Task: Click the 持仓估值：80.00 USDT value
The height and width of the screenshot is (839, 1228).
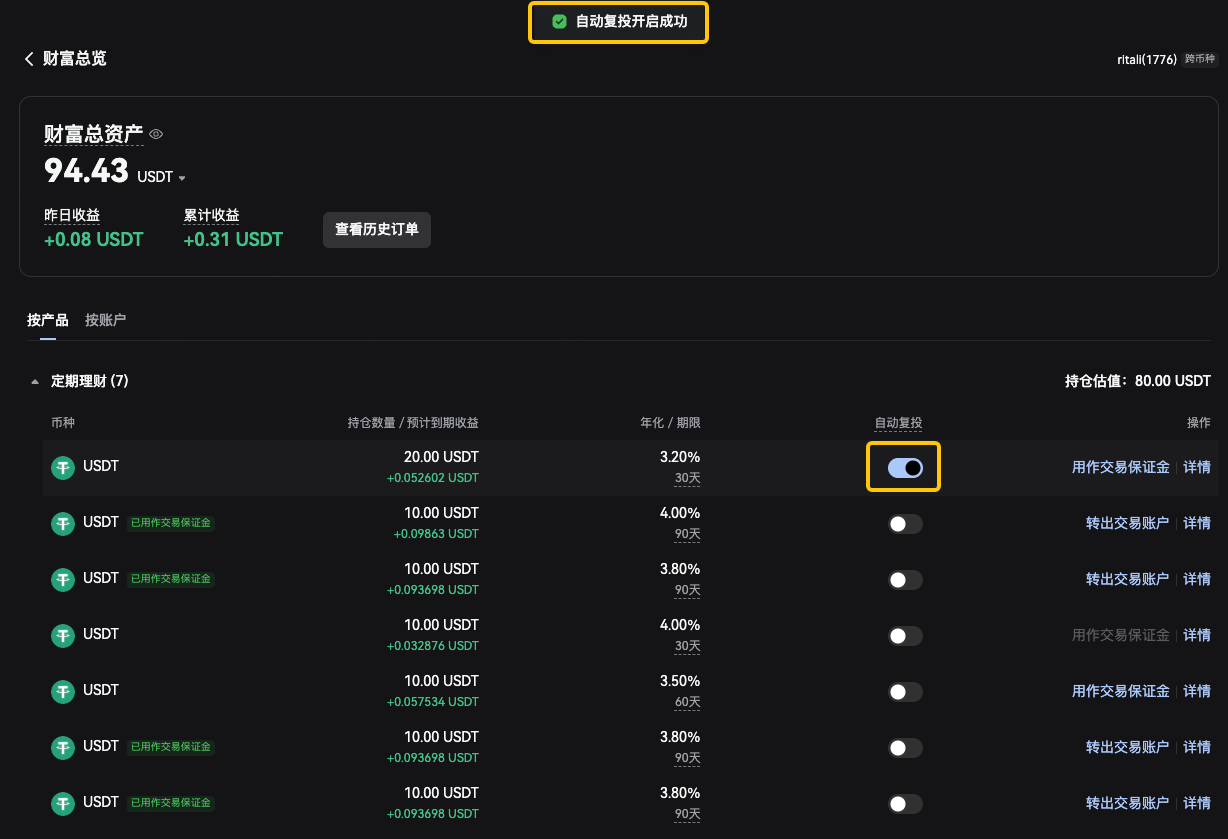Action: [x=1138, y=381]
